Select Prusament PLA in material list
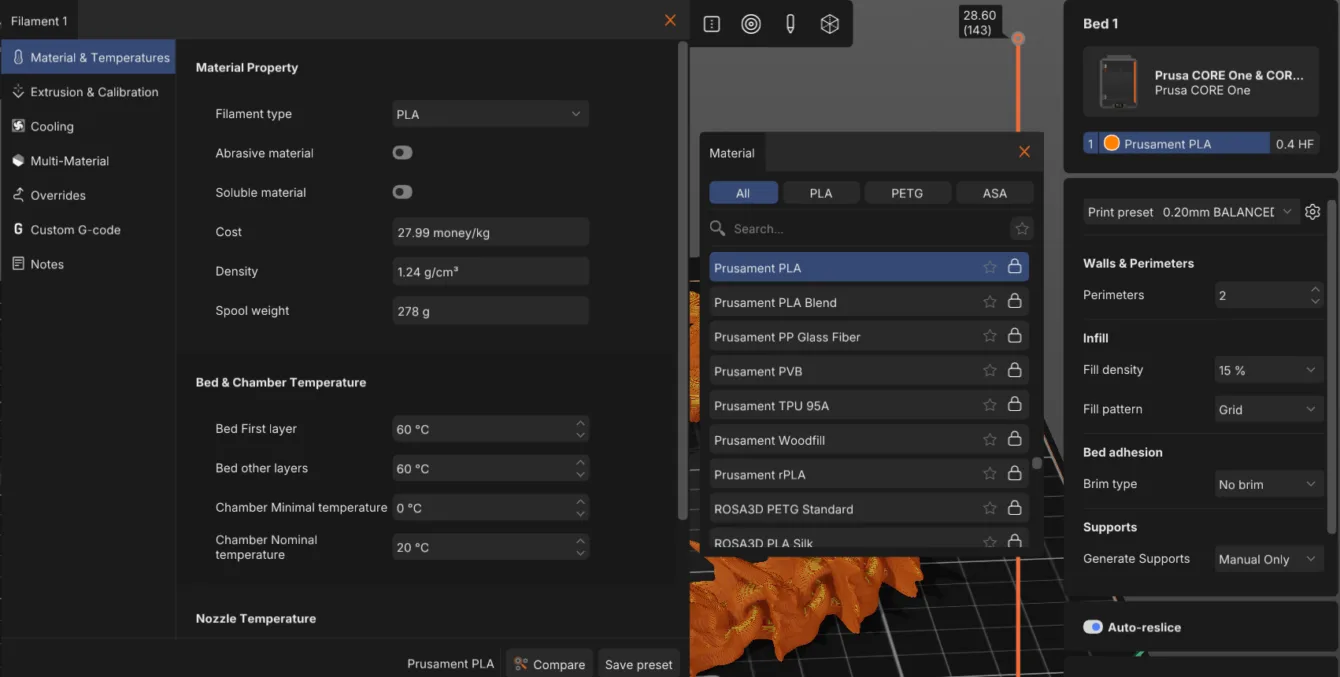This screenshot has height=677, width=1340. pos(869,267)
